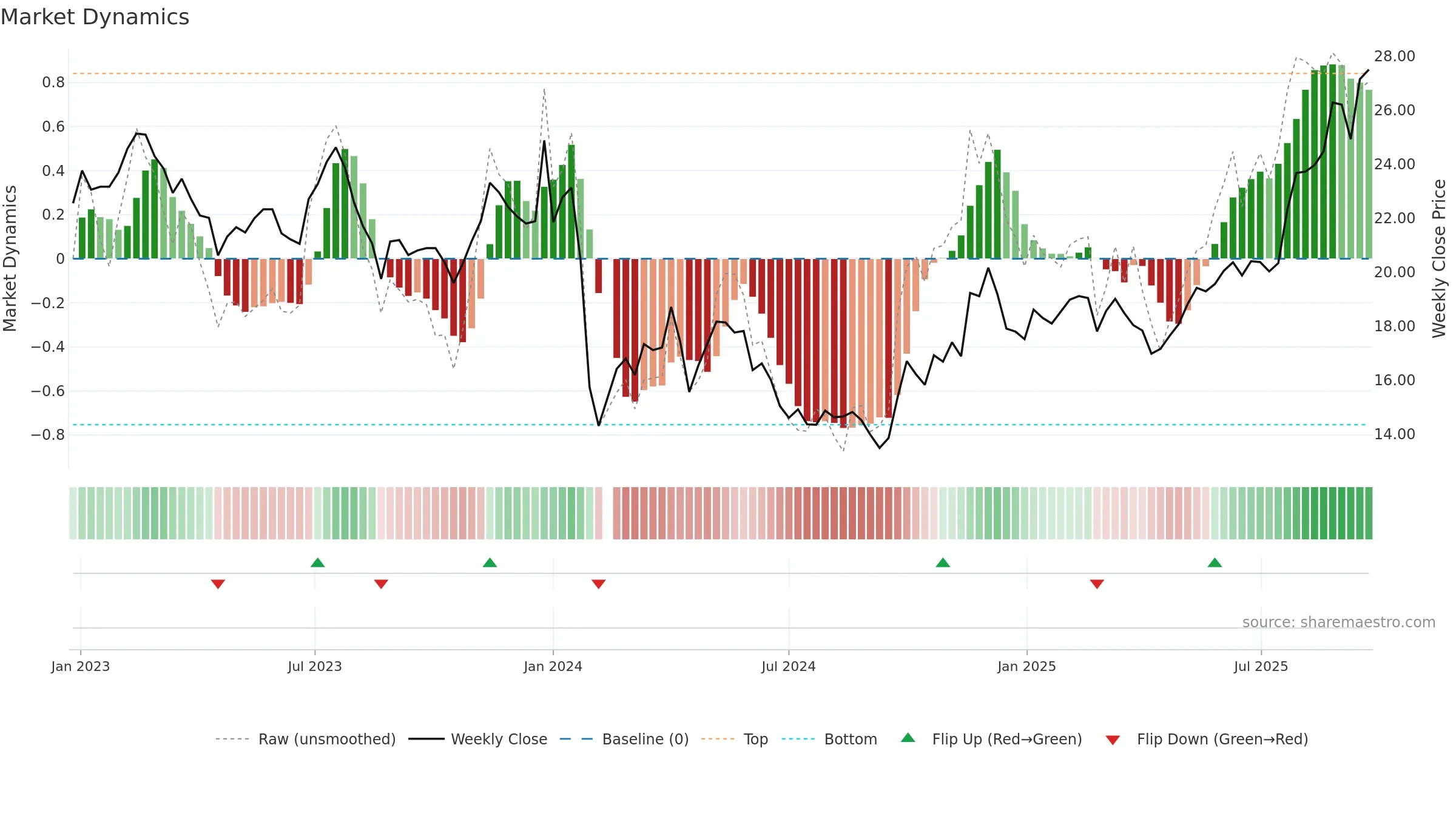
Task: Toggle the Baseline (0) legend entry
Action: [x=624, y=739]
